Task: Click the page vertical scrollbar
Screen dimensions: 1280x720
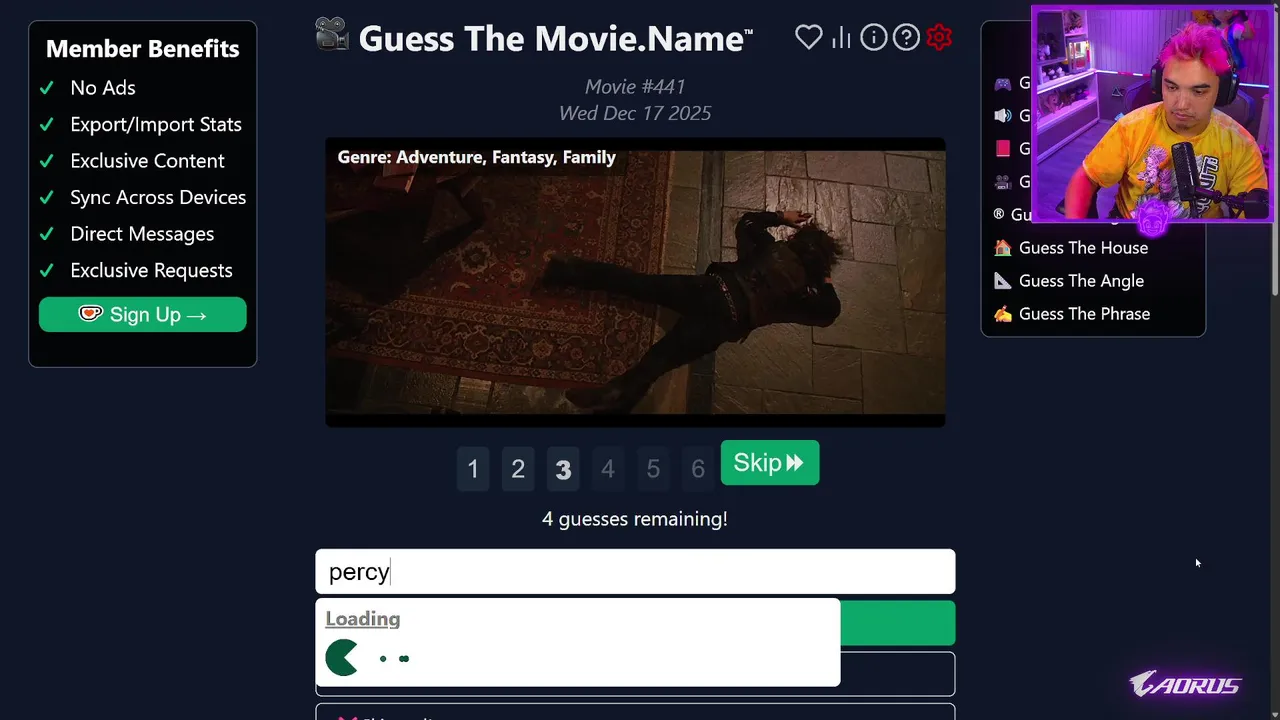Action: (x=1274, y=150)
